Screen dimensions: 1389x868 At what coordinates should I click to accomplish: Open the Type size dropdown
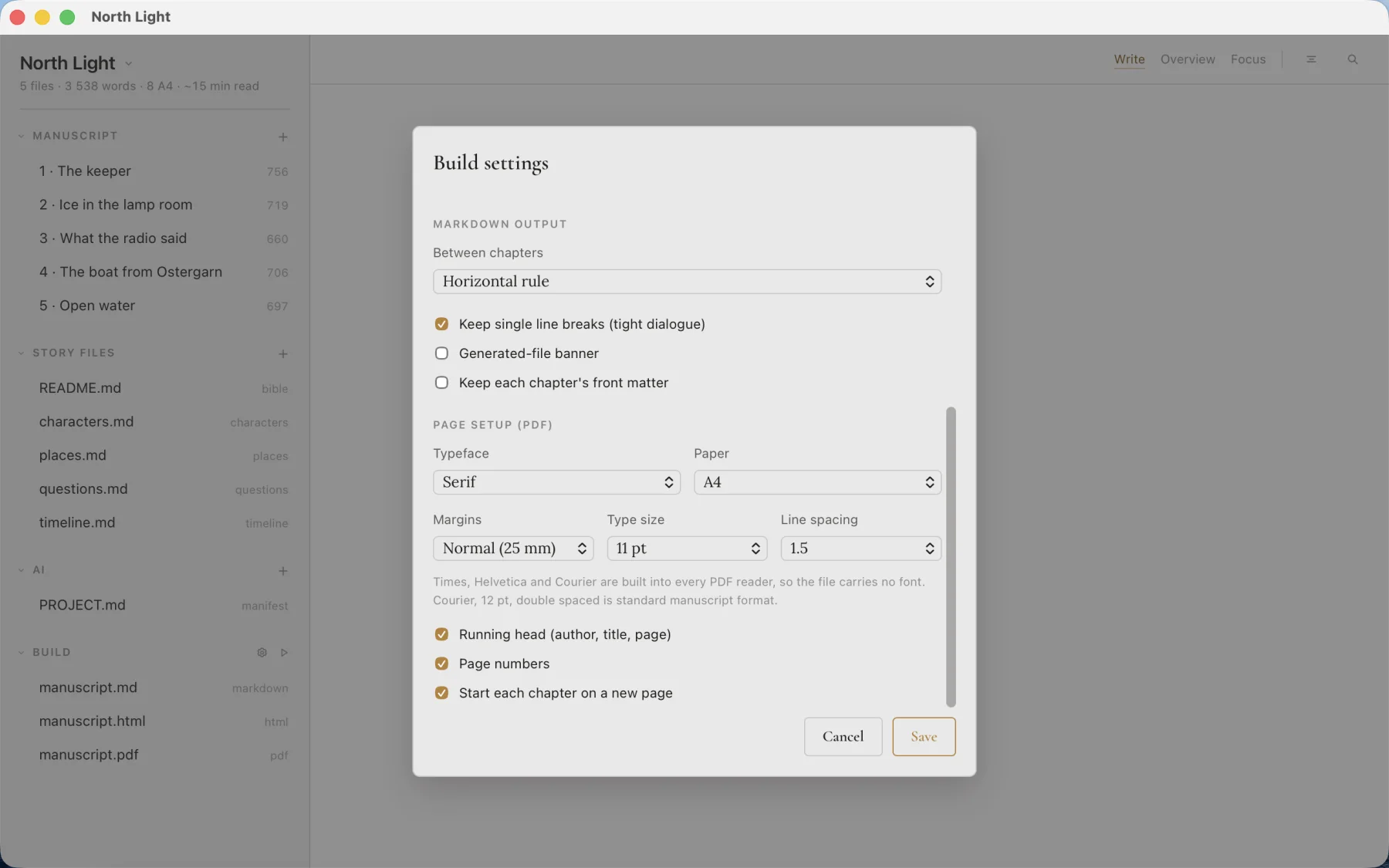(x=687, y=549)
